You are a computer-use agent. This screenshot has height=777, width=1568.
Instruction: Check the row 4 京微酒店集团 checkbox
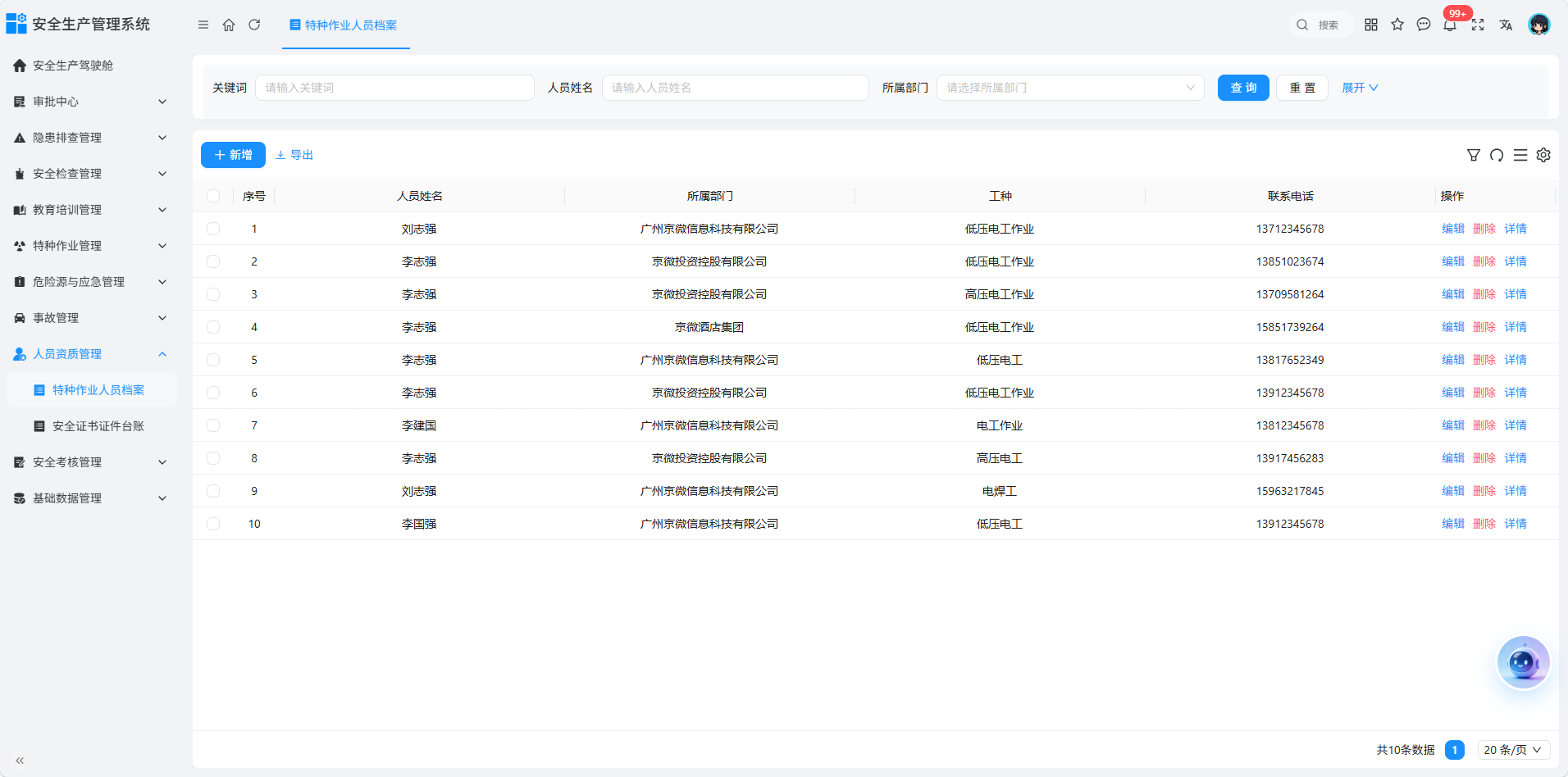pos(213,327)
